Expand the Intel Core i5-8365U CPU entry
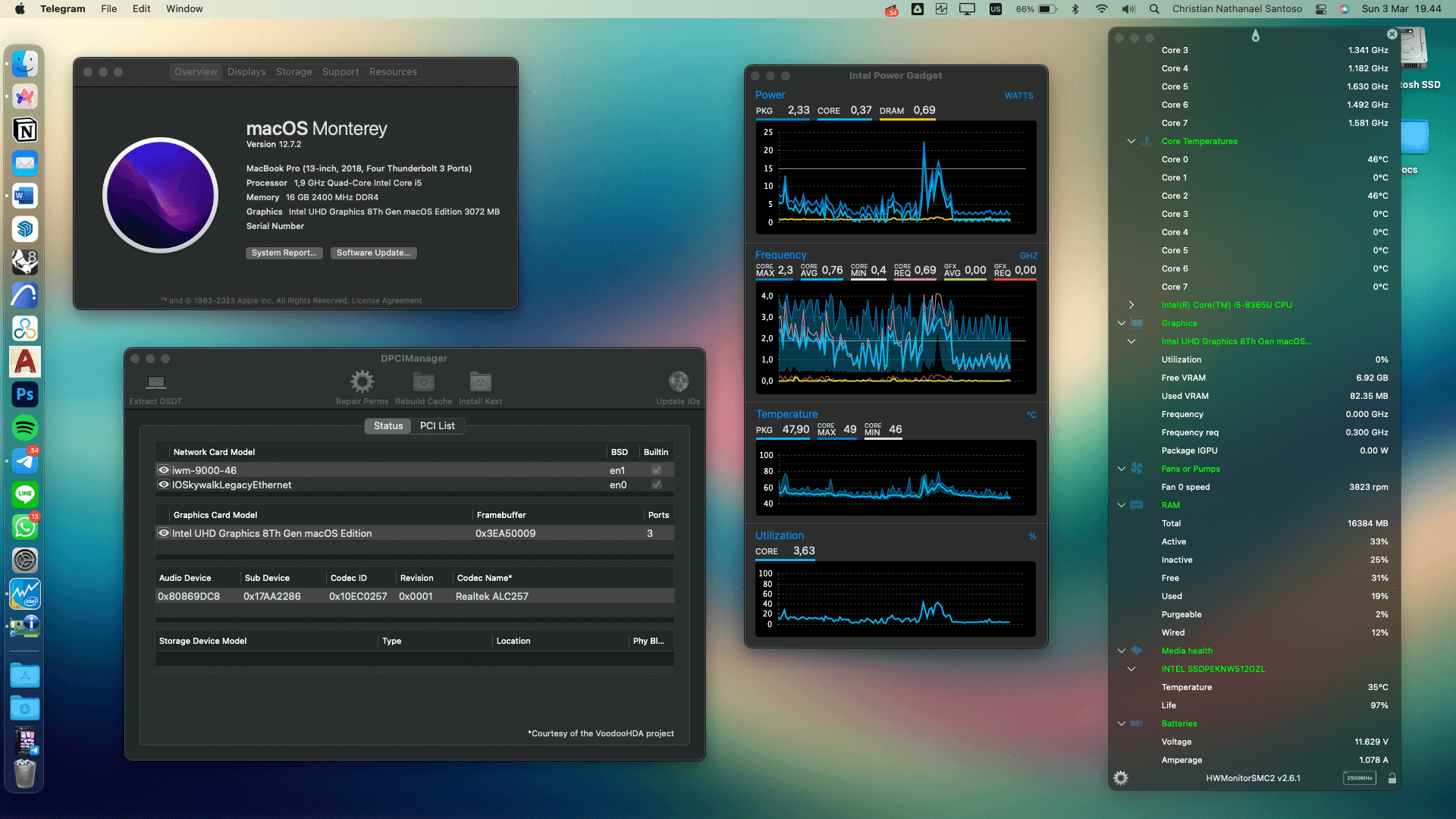1456x819 pixels. coord(1131,305)
